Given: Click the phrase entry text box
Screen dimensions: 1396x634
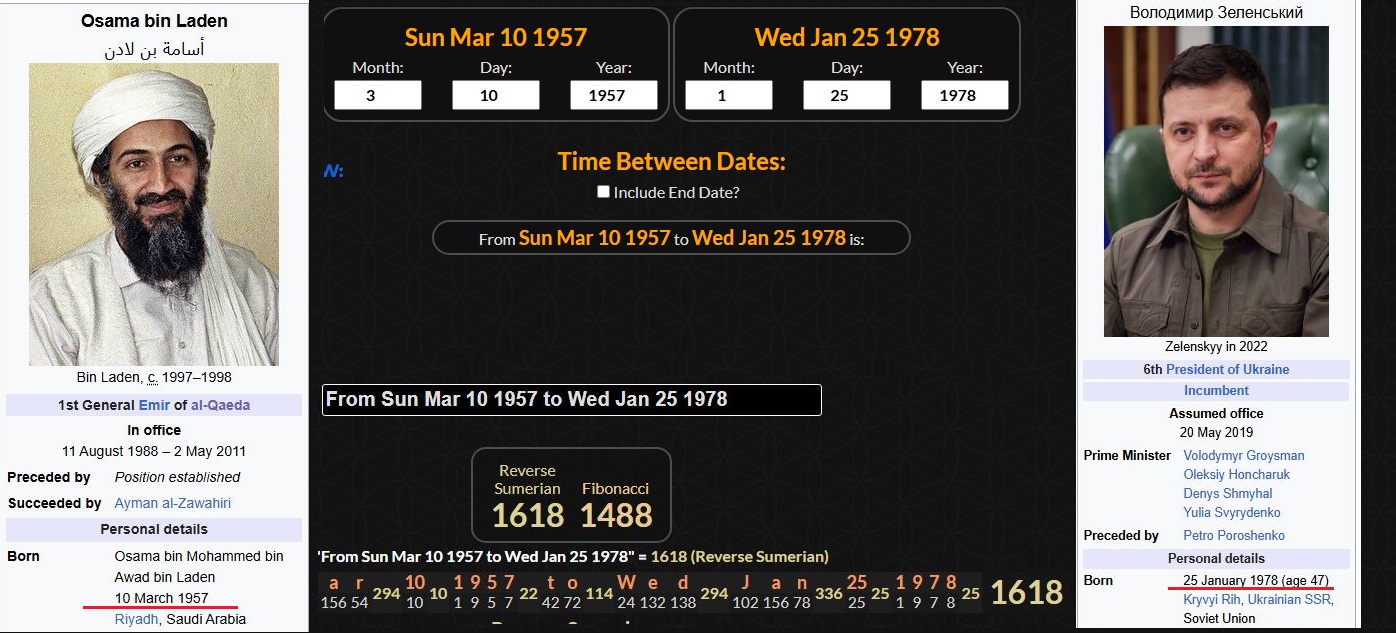Looking at the screenshot, I should 571,400.
